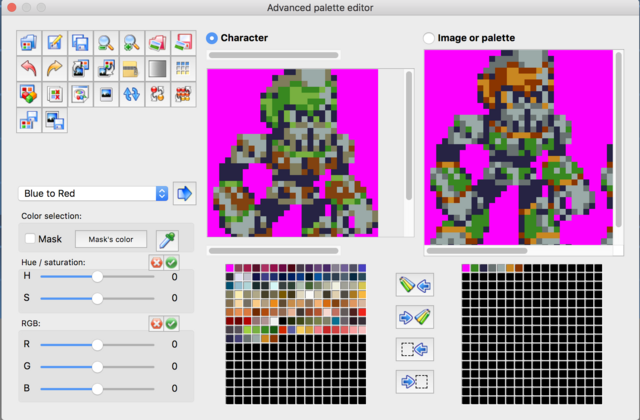The width and height of the screenshot is (640, 420).
Task: Click the right arrow with dashed selection button
Action: (x=415, y=382)
